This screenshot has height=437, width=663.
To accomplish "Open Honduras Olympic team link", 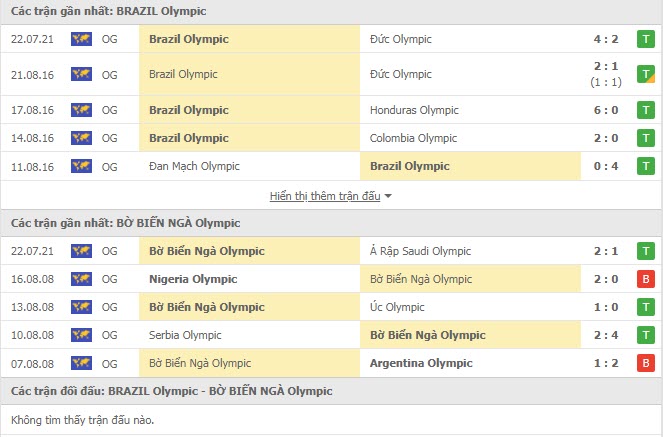I will point(414,110).
